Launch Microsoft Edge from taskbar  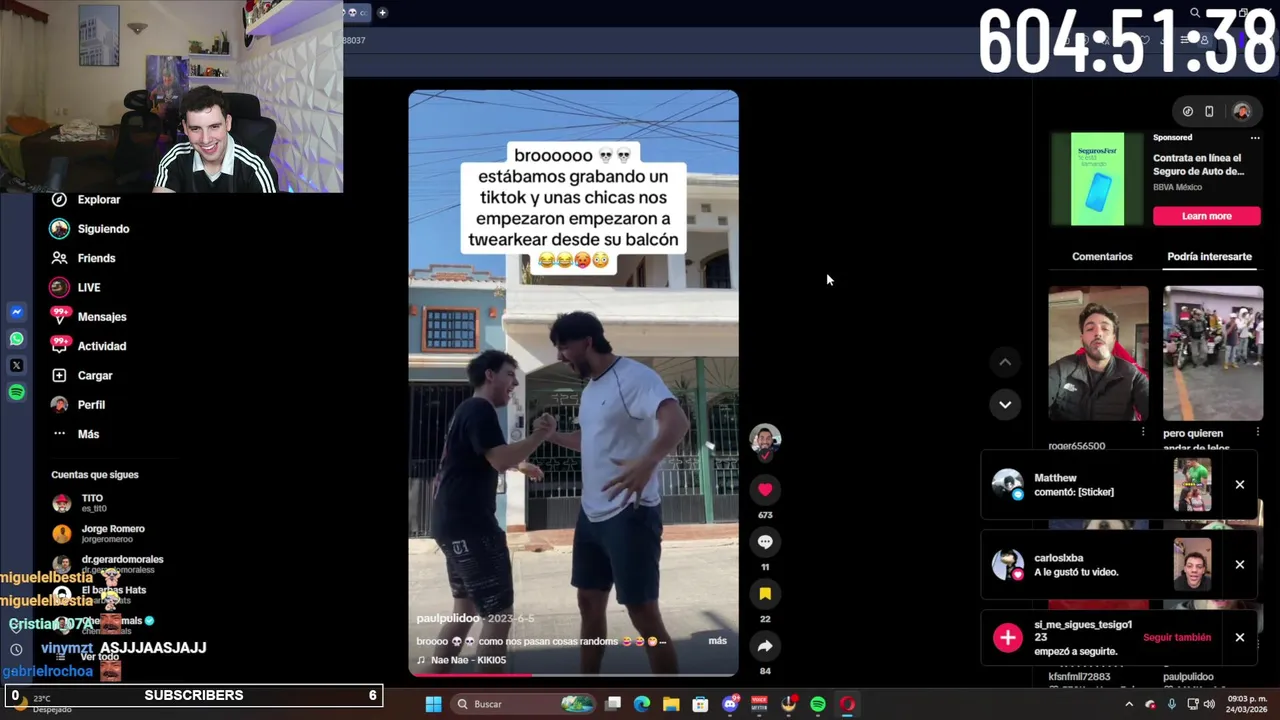(642, 704)
